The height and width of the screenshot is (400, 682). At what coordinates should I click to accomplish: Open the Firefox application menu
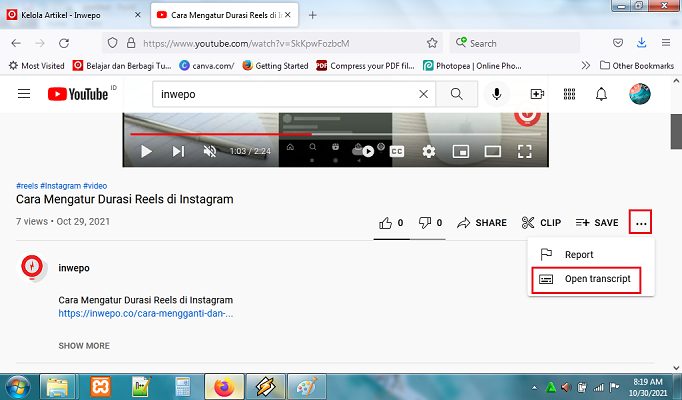coord(666,43)
